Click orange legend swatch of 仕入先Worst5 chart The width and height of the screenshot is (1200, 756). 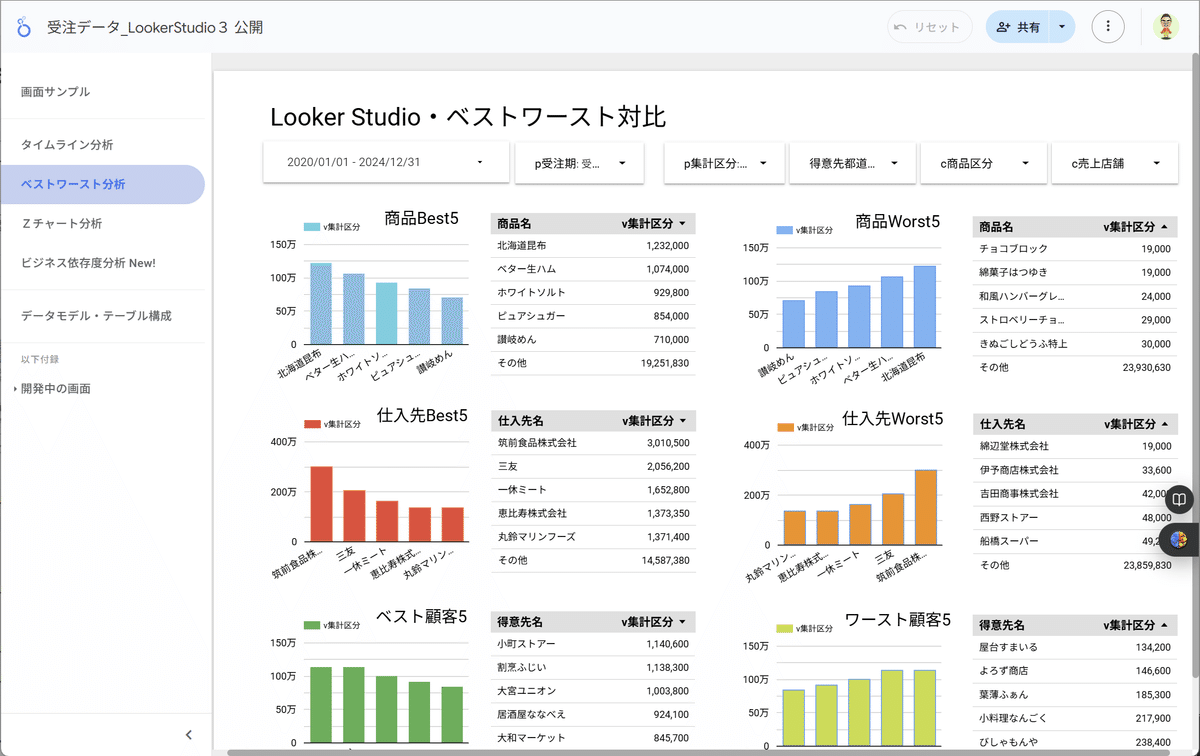click(785, 427)
